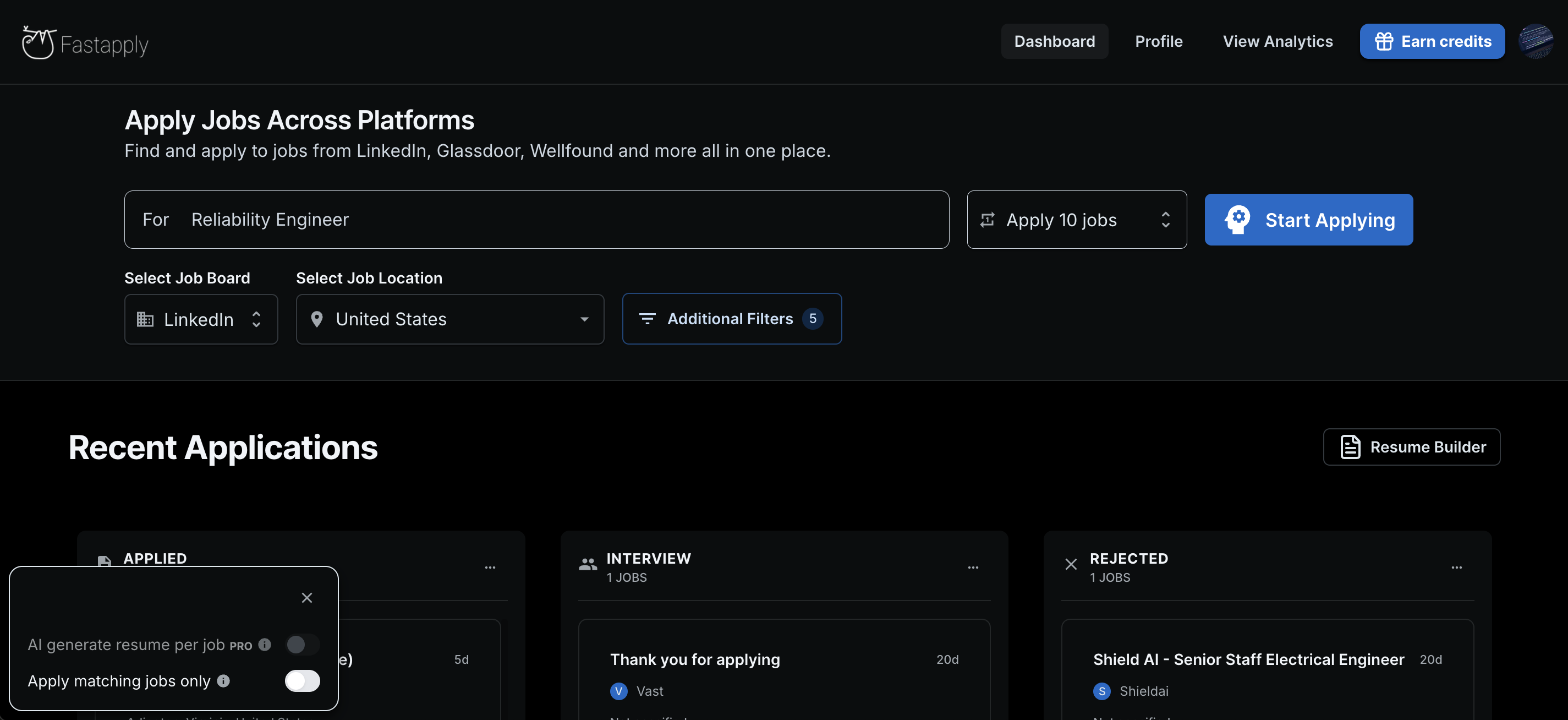
Task: Click the INTERVIEW column heading
Action: 648,559
